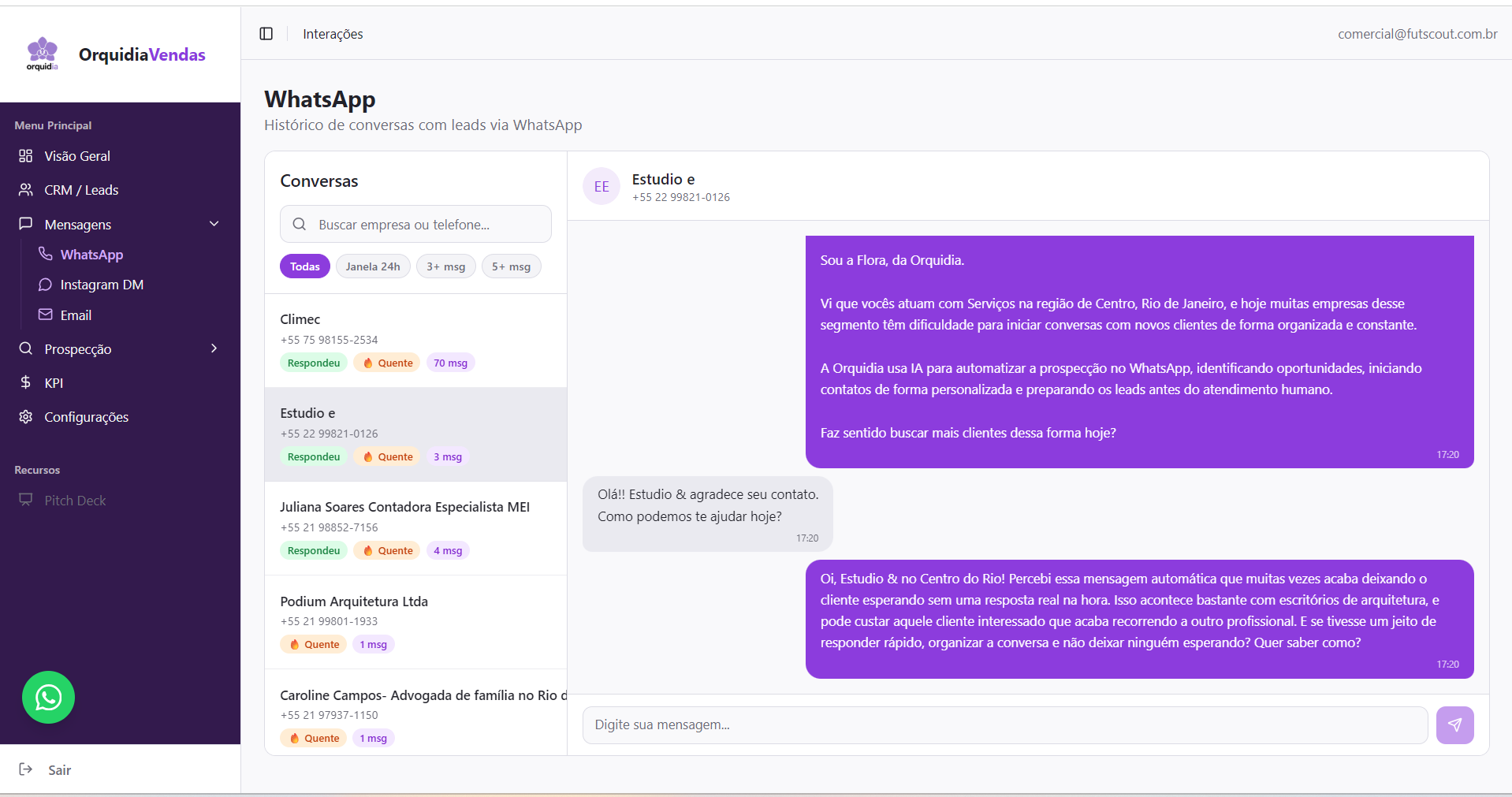Click WhatsApp phone icon in submenu
Viewport: 1512px width, 797px height.
[46, 254]
